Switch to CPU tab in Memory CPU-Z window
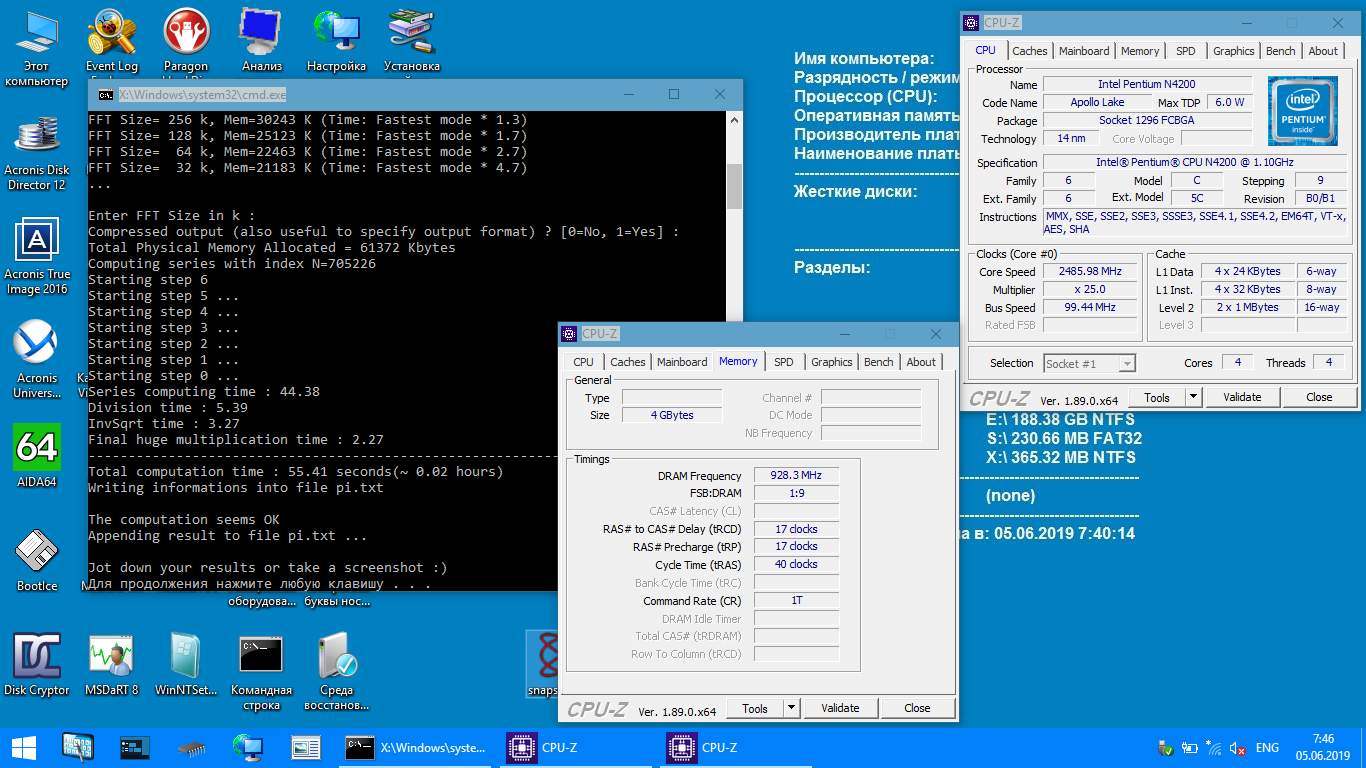 (584, 362)
